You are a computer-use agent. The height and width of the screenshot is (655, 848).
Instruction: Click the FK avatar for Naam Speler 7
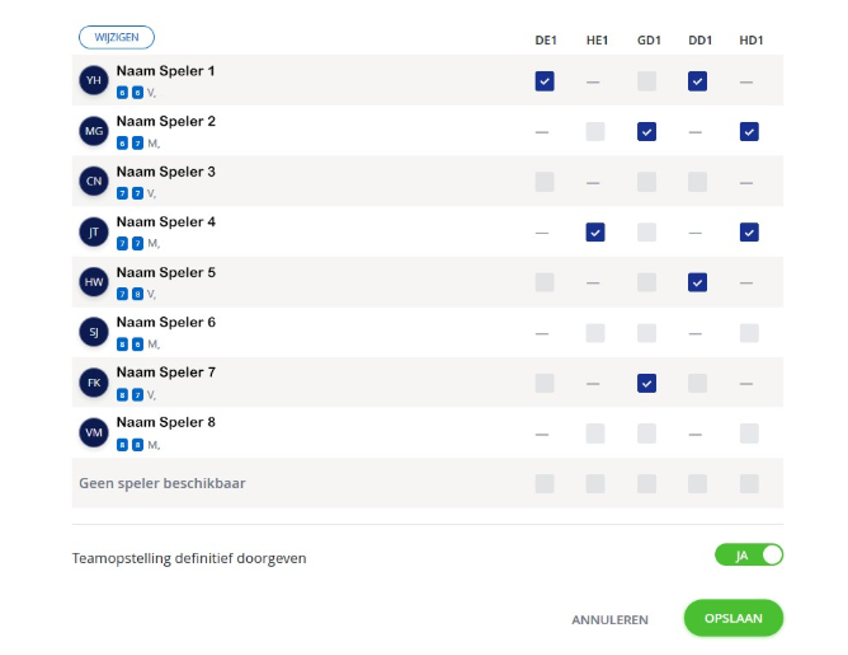click(x=93, y=382)
